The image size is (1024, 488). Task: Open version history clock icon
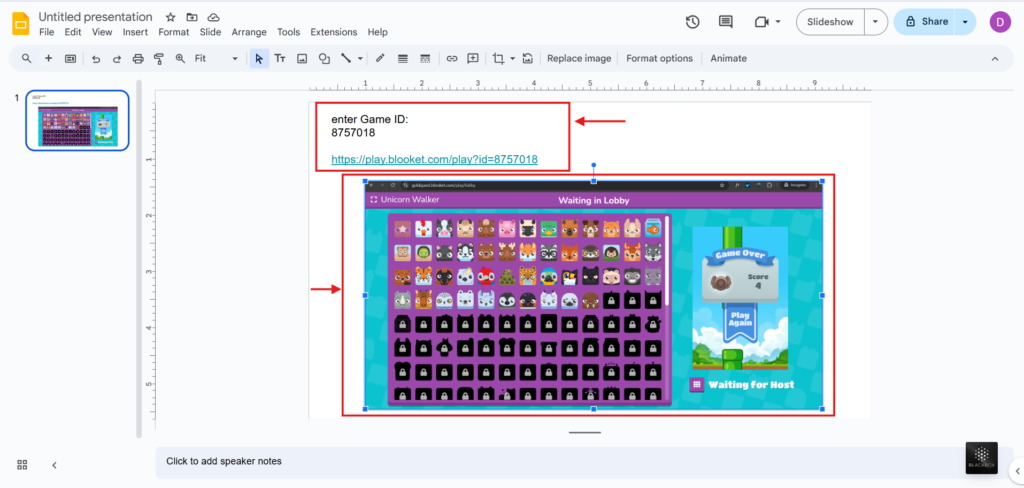click(692, 22)
